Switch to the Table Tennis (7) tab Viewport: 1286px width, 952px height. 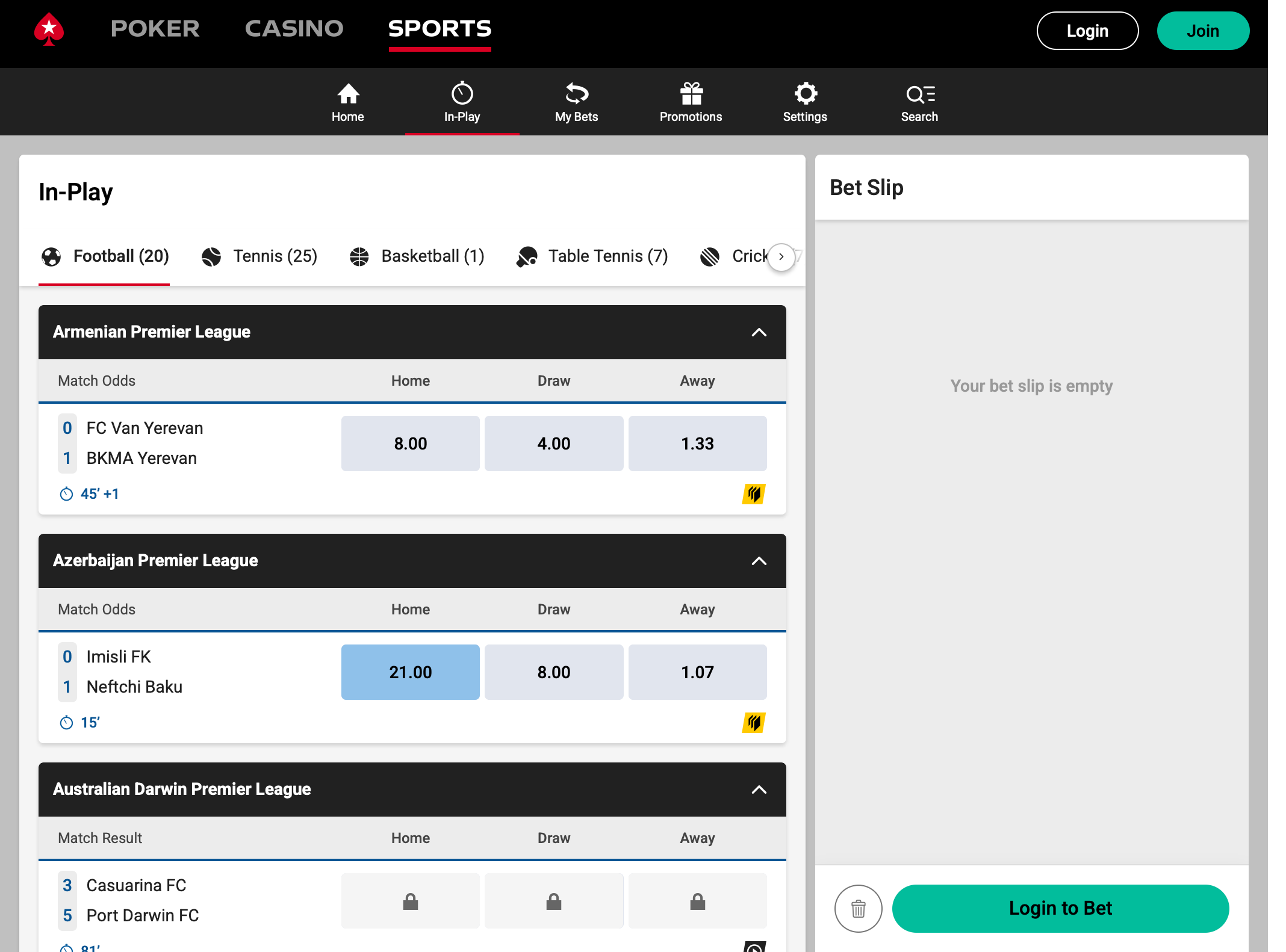(x=592, y=256)
